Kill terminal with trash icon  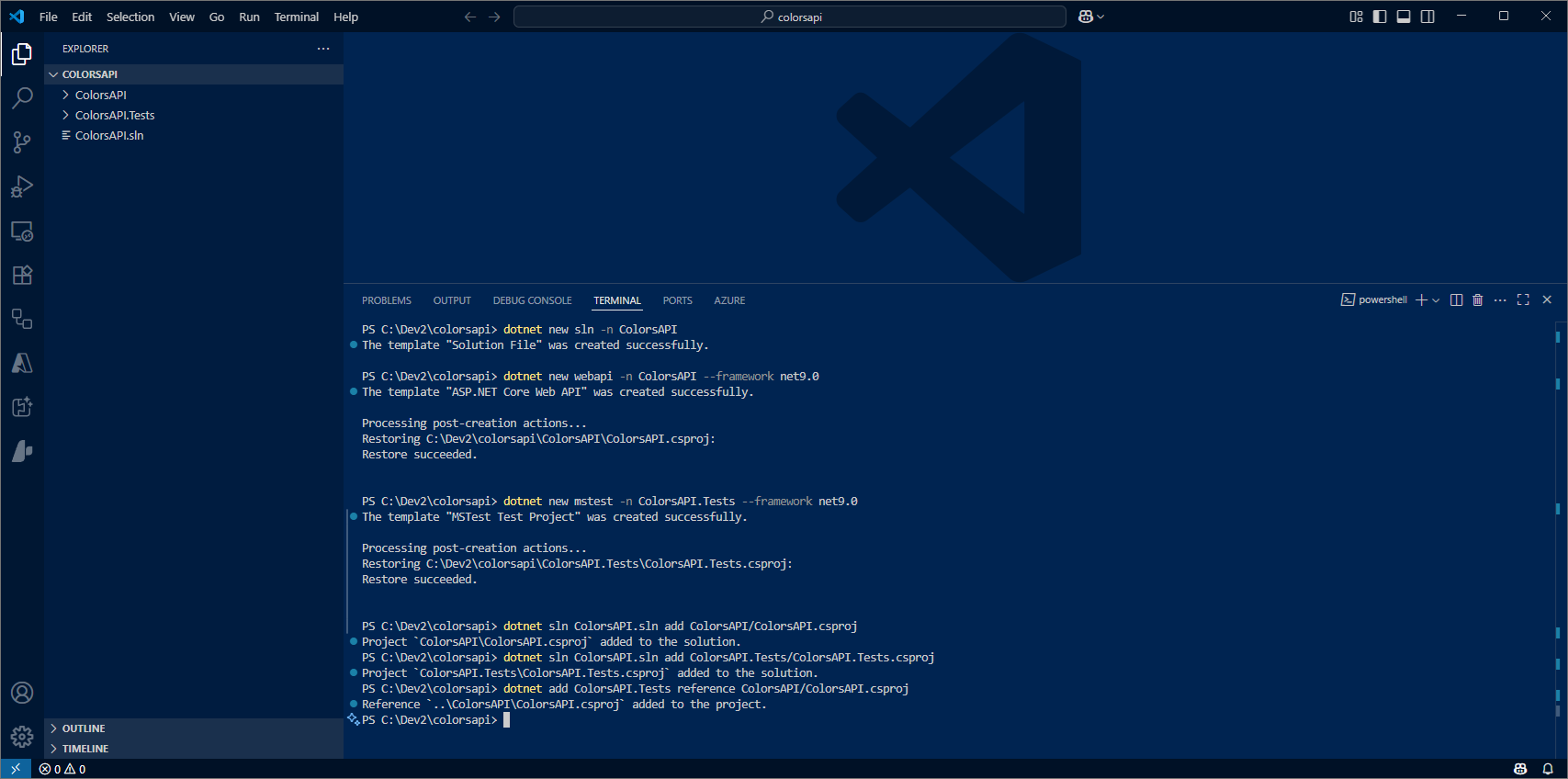1477,300
